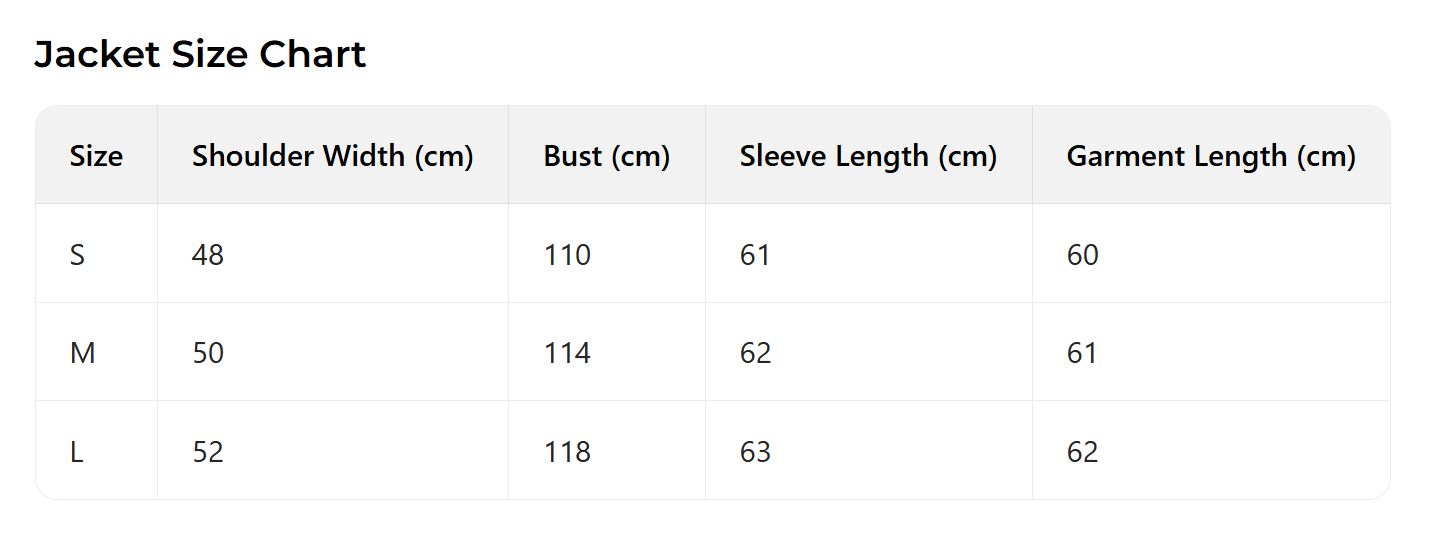Select the Size column header

(96, 156)
